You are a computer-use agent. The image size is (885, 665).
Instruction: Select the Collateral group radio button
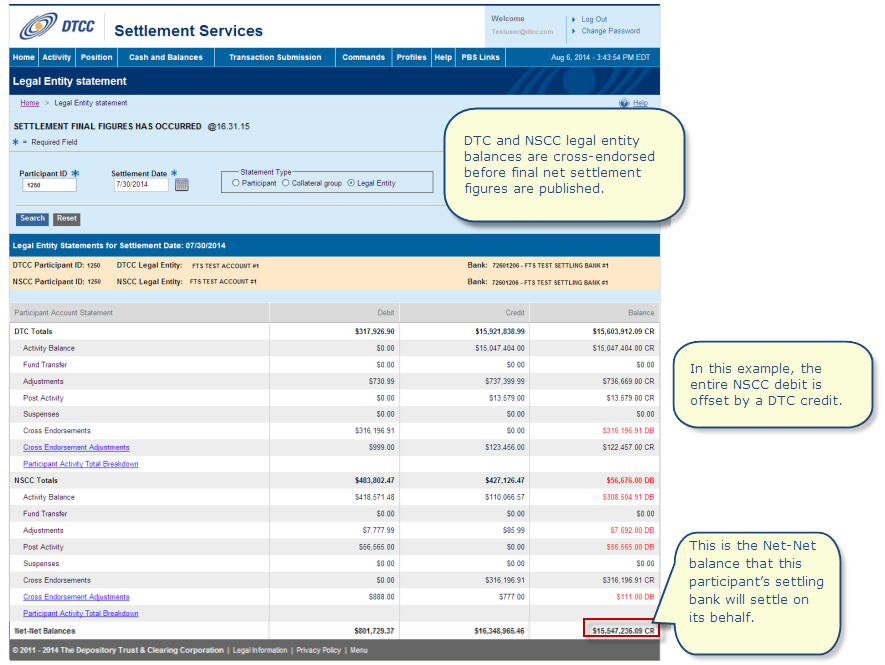pyautogui.click(x=286, y=183)
